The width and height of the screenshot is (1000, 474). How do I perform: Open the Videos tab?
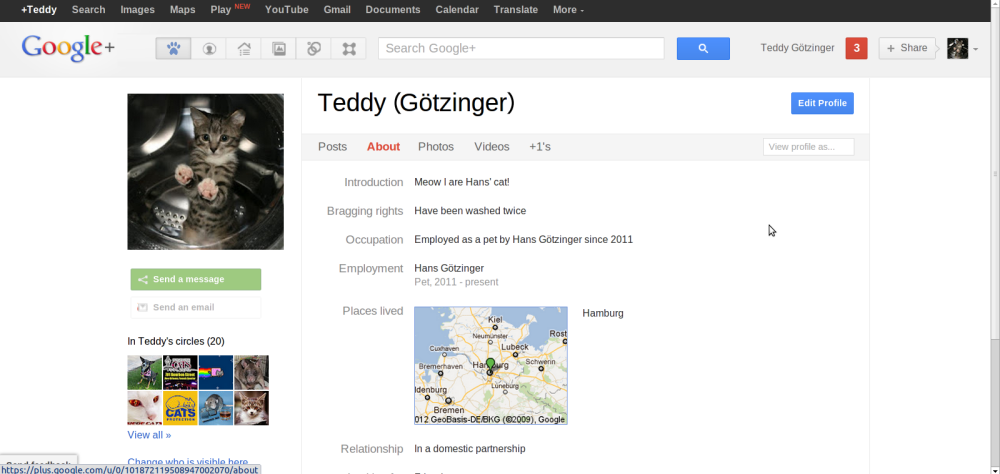tap(492, 147)
